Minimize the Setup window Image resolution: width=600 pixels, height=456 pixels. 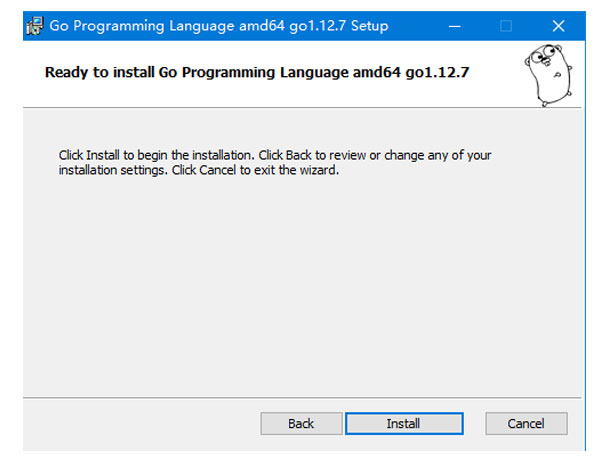[x=455, y=26]
